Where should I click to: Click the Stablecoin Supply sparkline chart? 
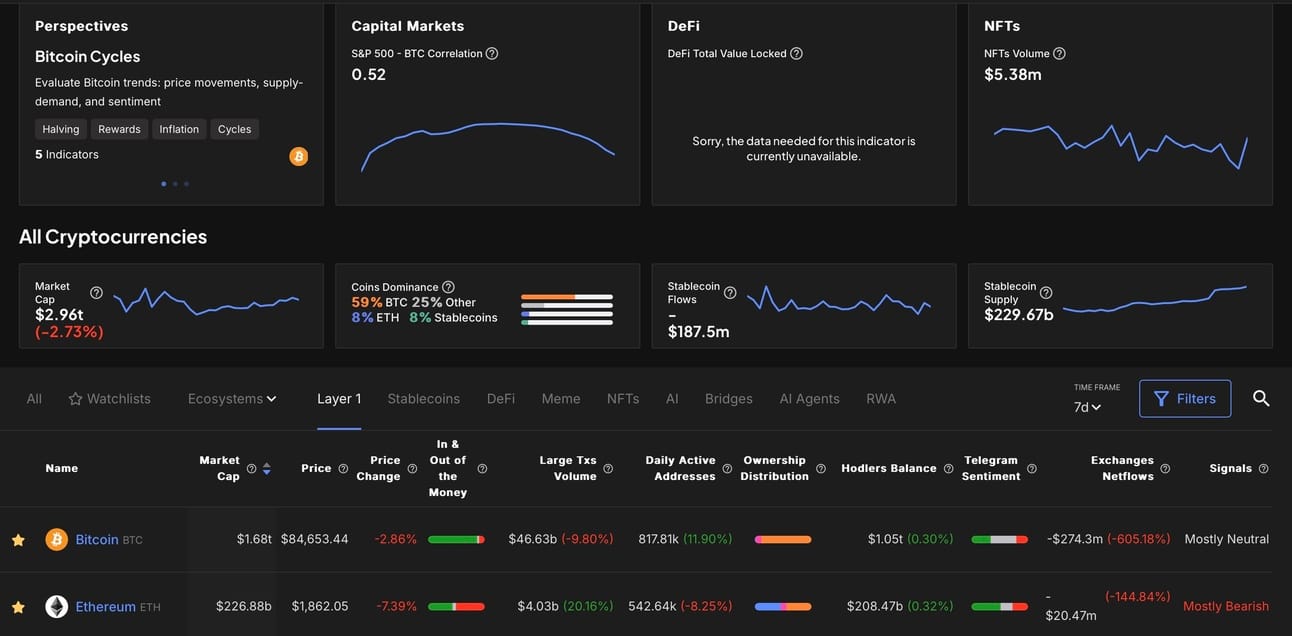click(1155, 299)
